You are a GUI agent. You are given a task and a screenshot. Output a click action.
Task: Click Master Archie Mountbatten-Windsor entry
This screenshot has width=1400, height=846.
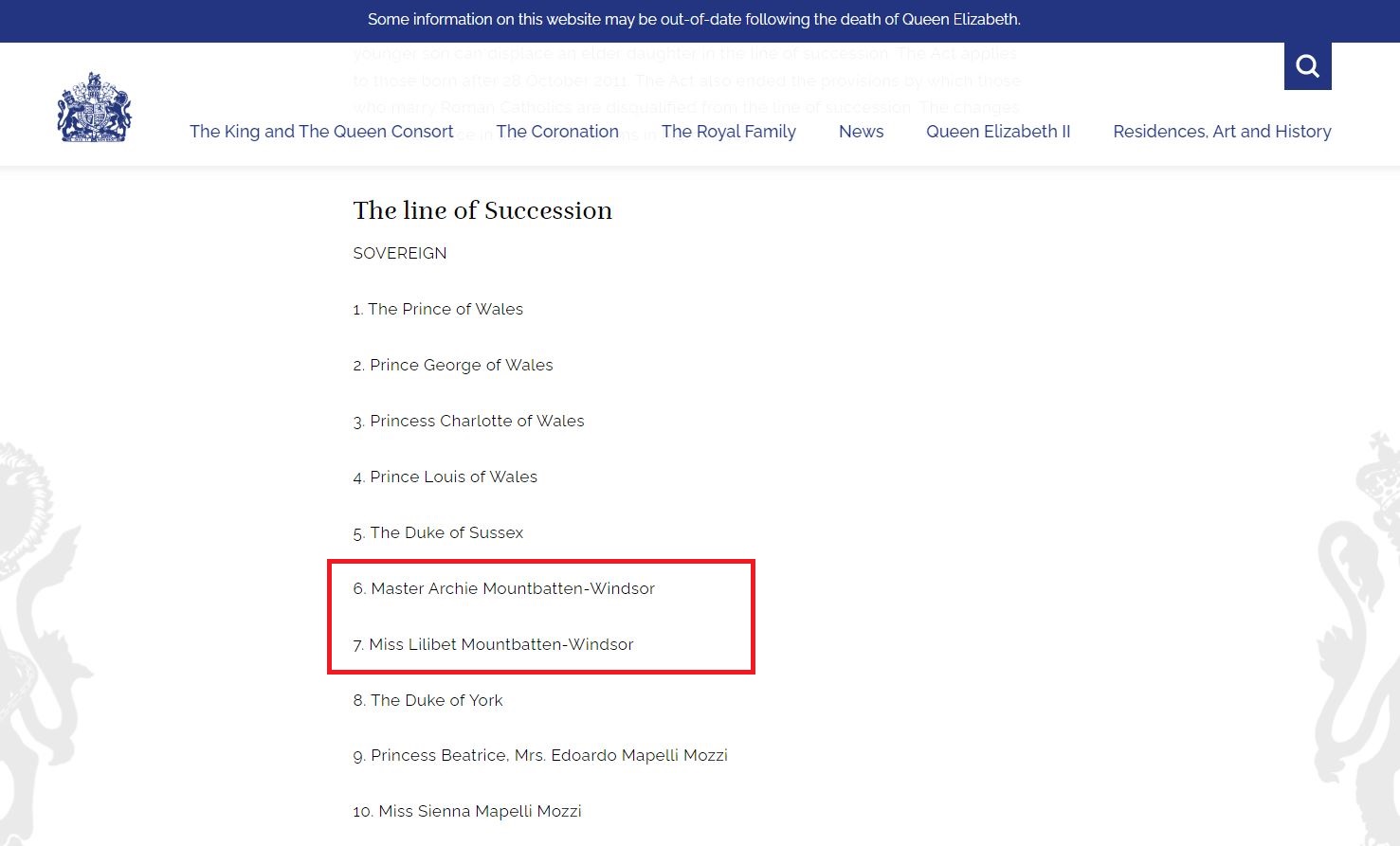pos(503,588)
